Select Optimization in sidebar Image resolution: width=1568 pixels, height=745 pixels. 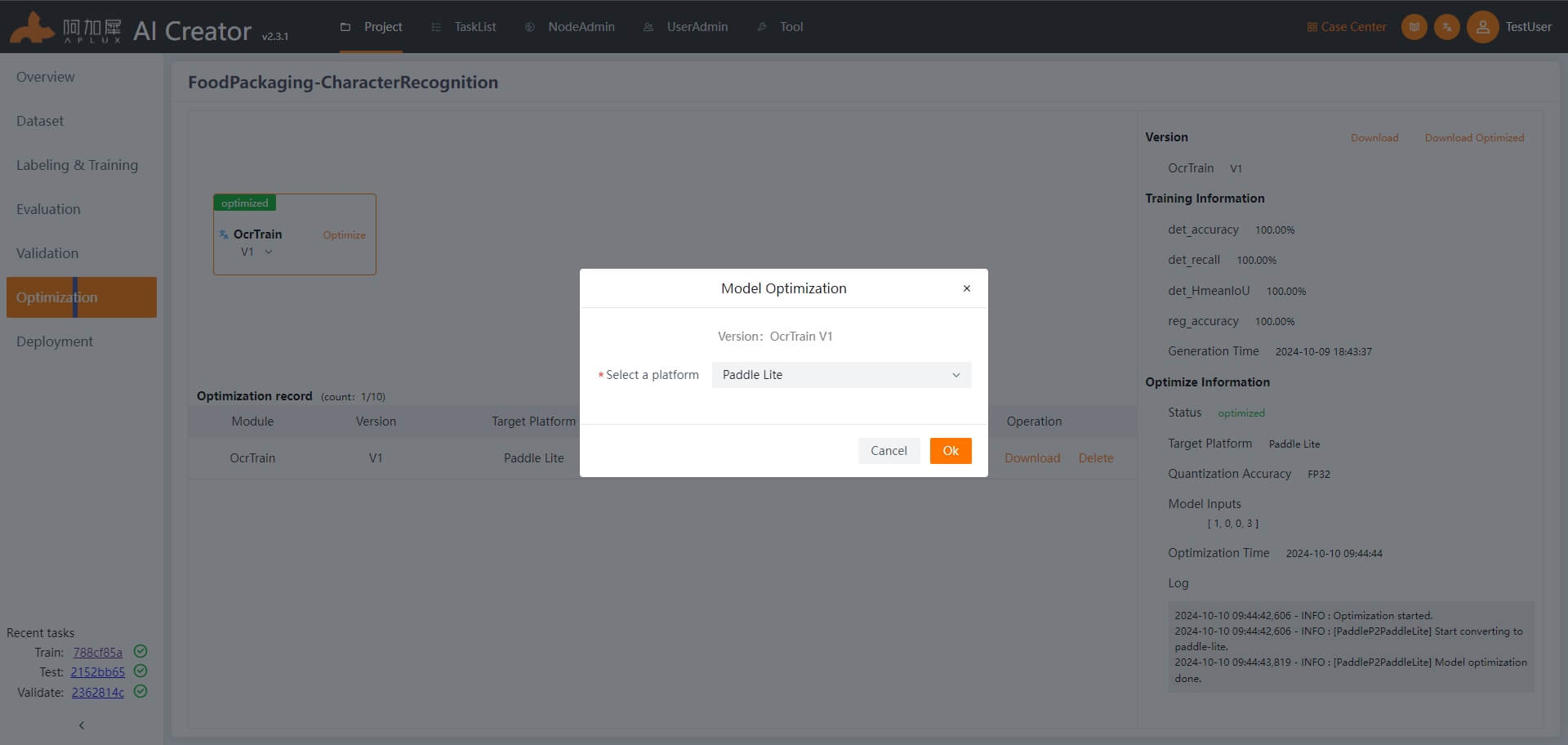(x=82, y=297)
